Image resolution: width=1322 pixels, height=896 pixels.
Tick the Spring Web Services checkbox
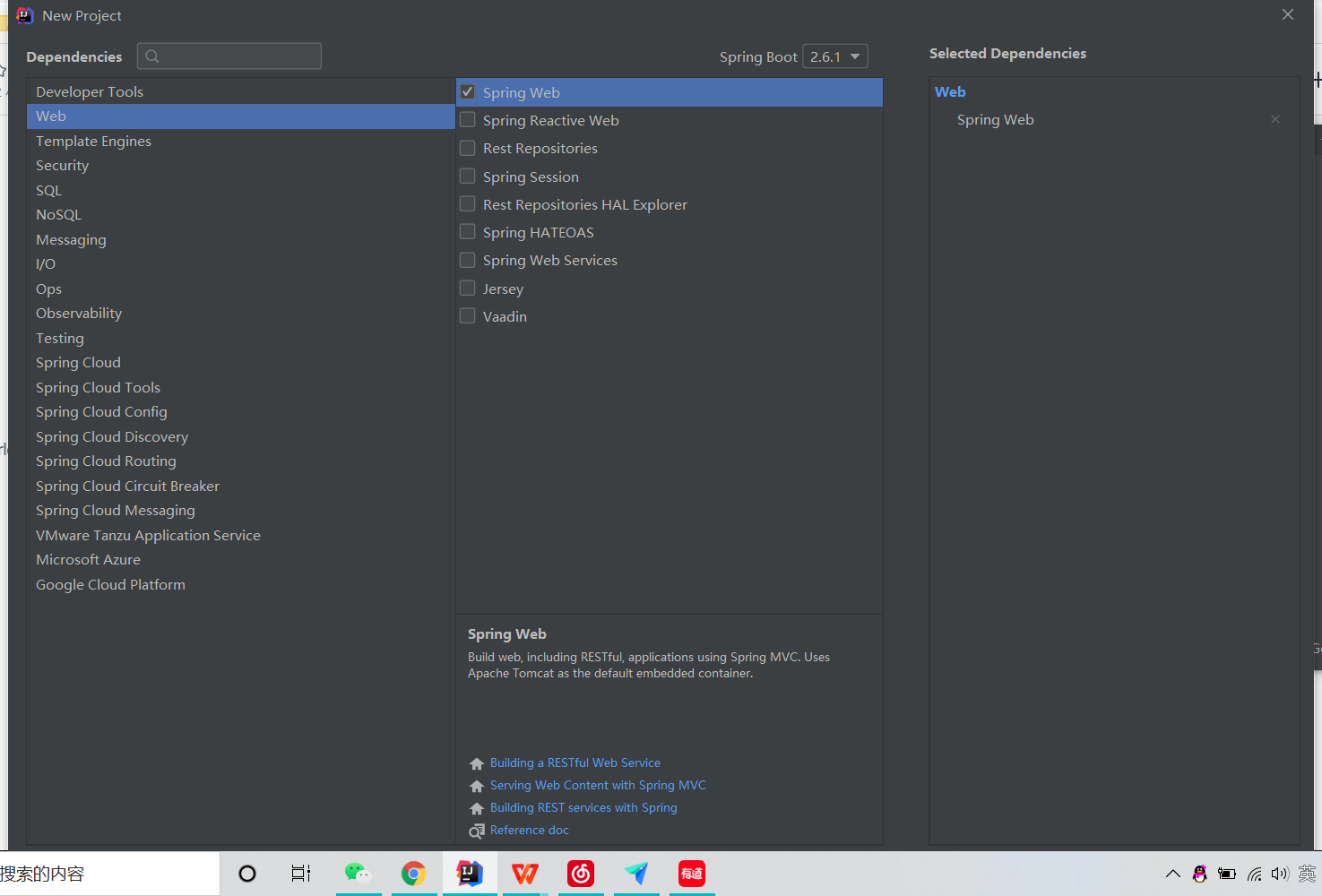(468, 260)
